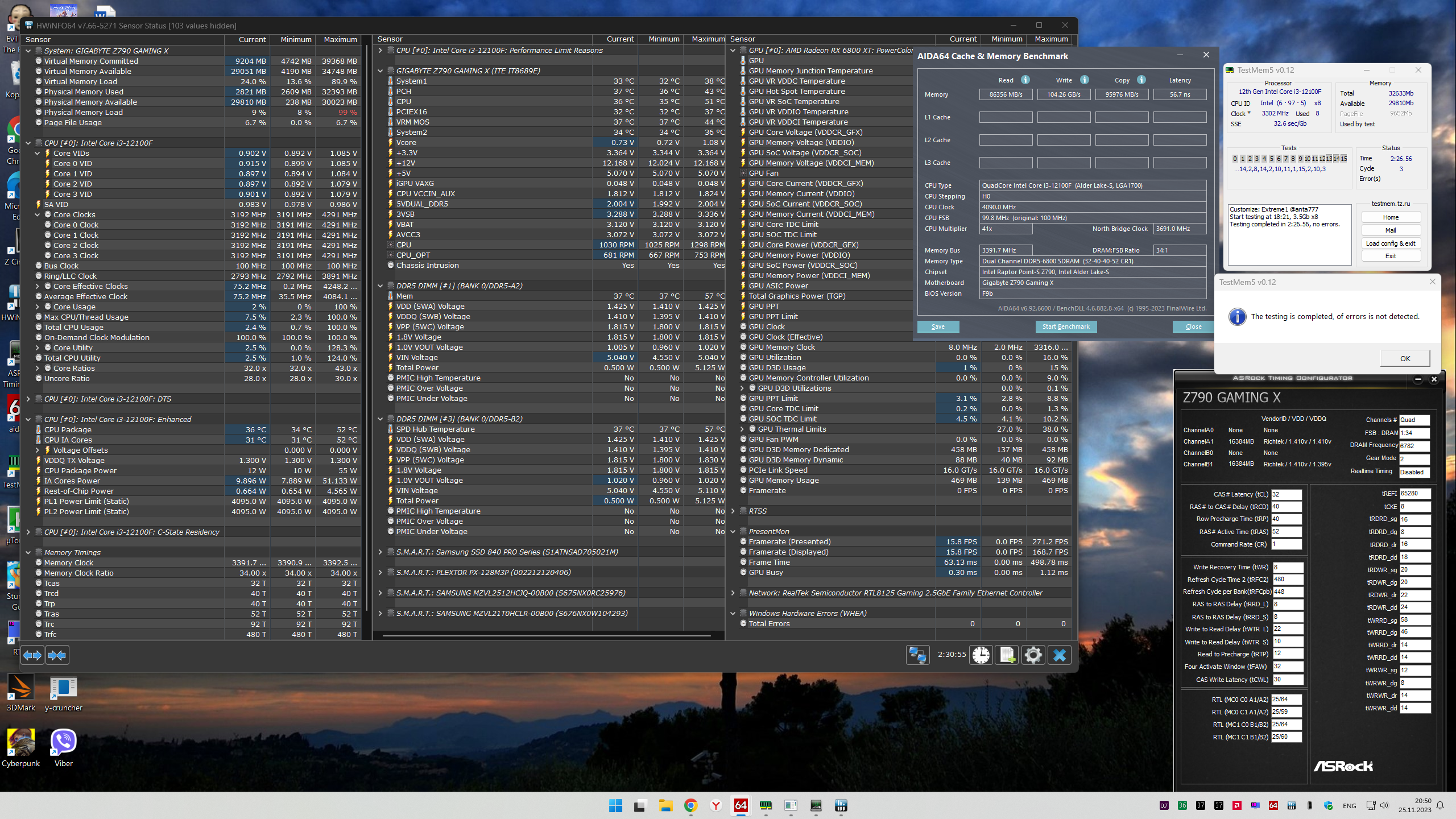Screen dimensions: 1456x819
Task: Click the CAS# Latency (tCL) value field
Action: (x=1286, y=494)
